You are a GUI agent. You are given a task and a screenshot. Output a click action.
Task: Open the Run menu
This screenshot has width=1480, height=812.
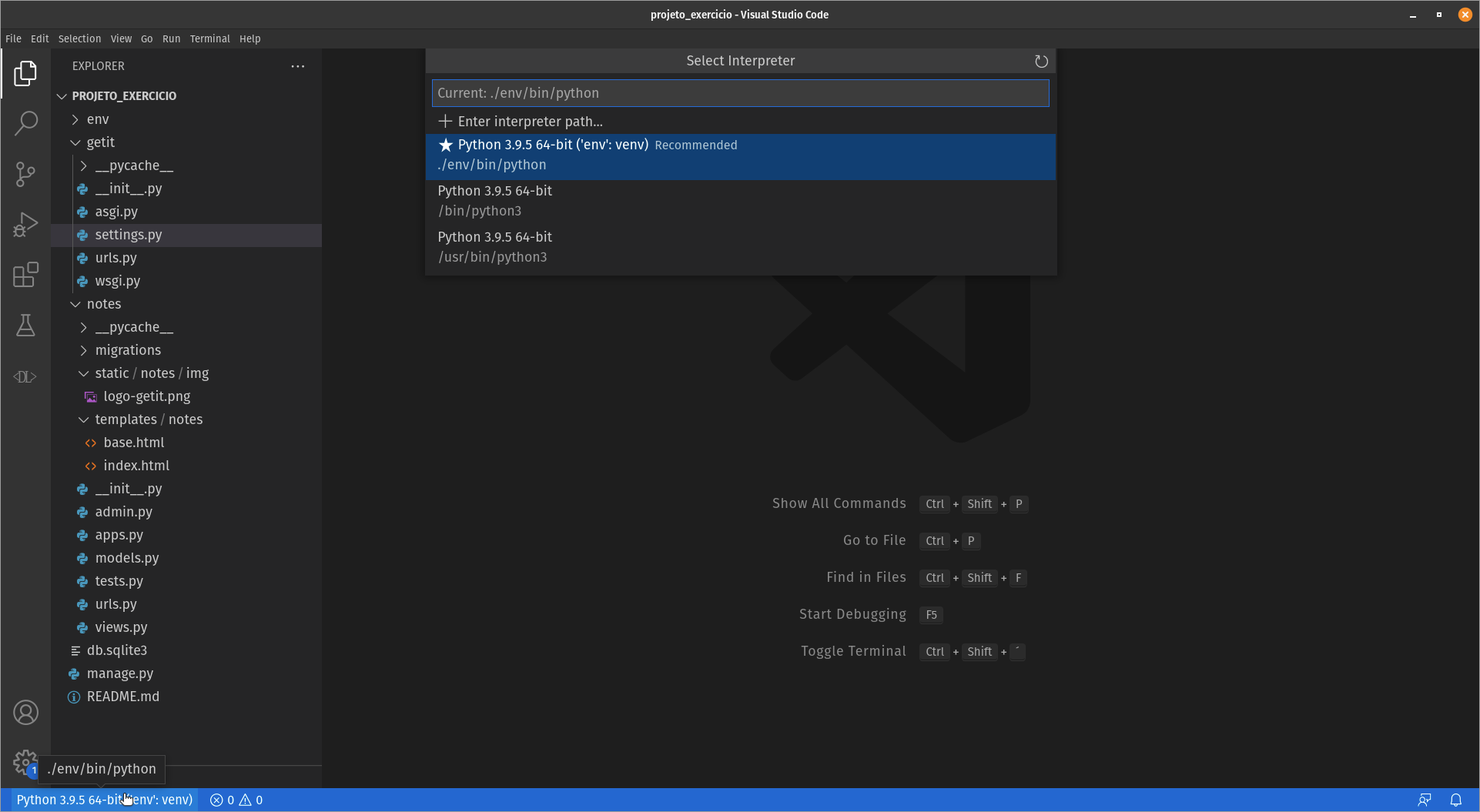tap(171, 38)
